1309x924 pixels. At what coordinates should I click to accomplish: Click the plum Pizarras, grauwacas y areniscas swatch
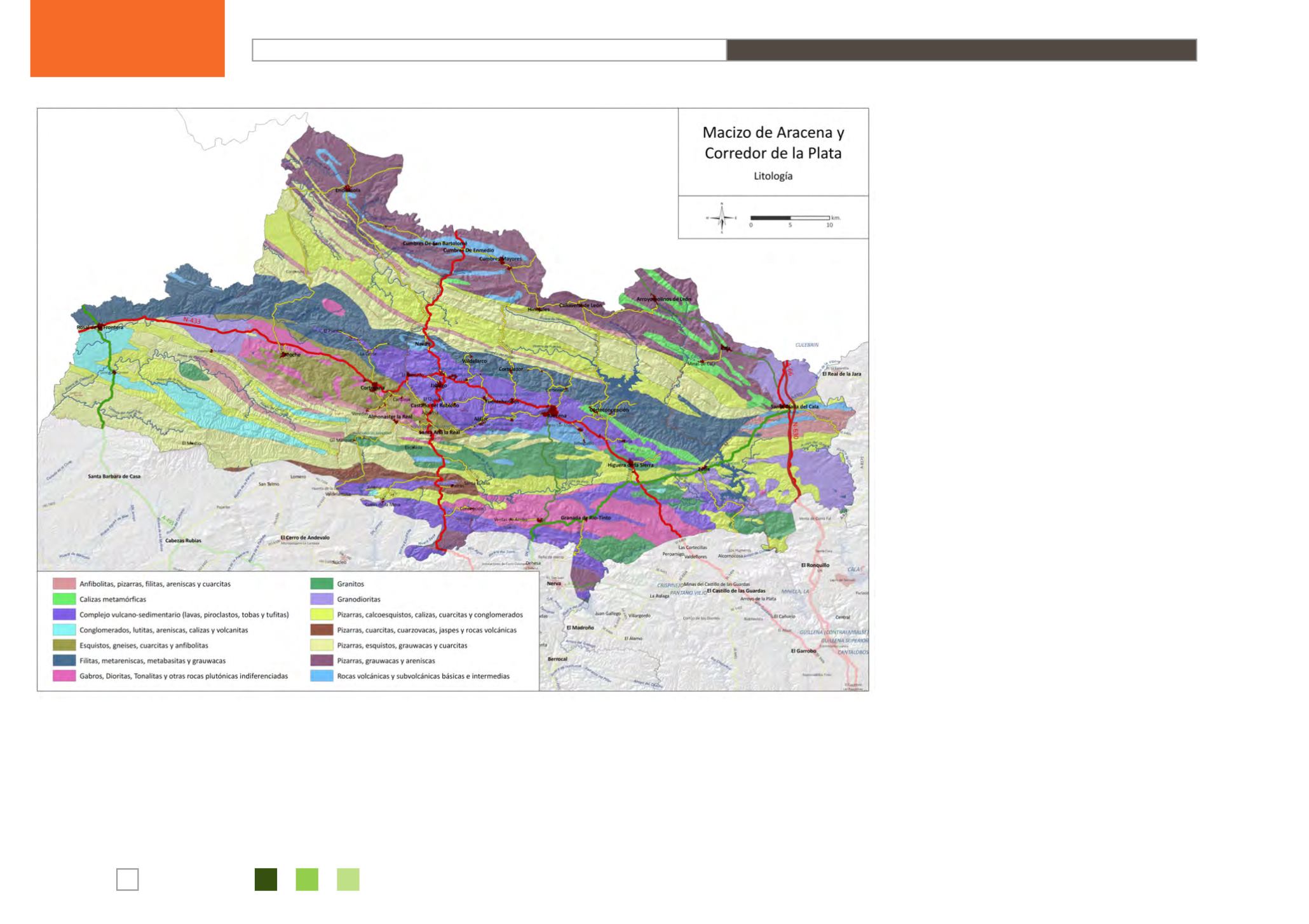[322, 660]
